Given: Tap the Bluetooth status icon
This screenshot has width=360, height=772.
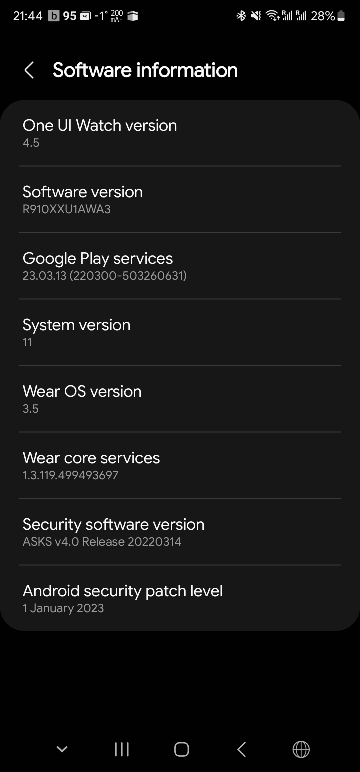Looking at the screenshot, I should click(x=241, y=16).
